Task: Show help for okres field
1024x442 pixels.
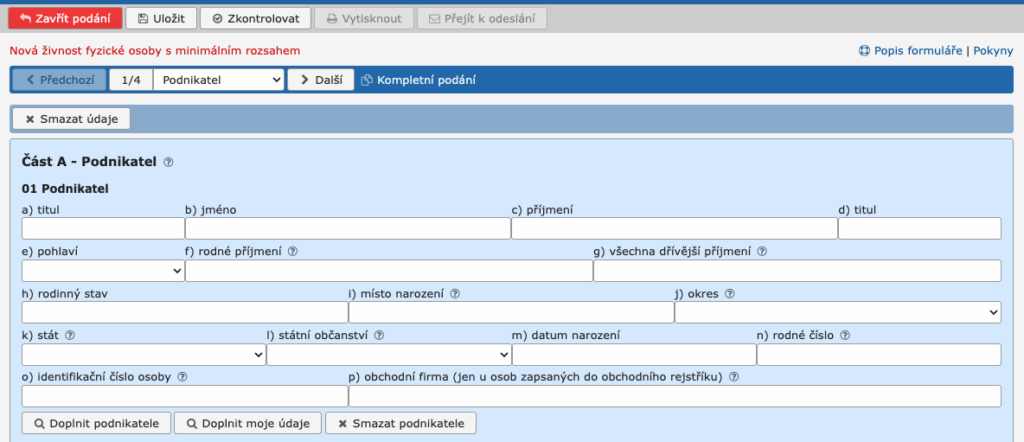Action: coord(730,294)
